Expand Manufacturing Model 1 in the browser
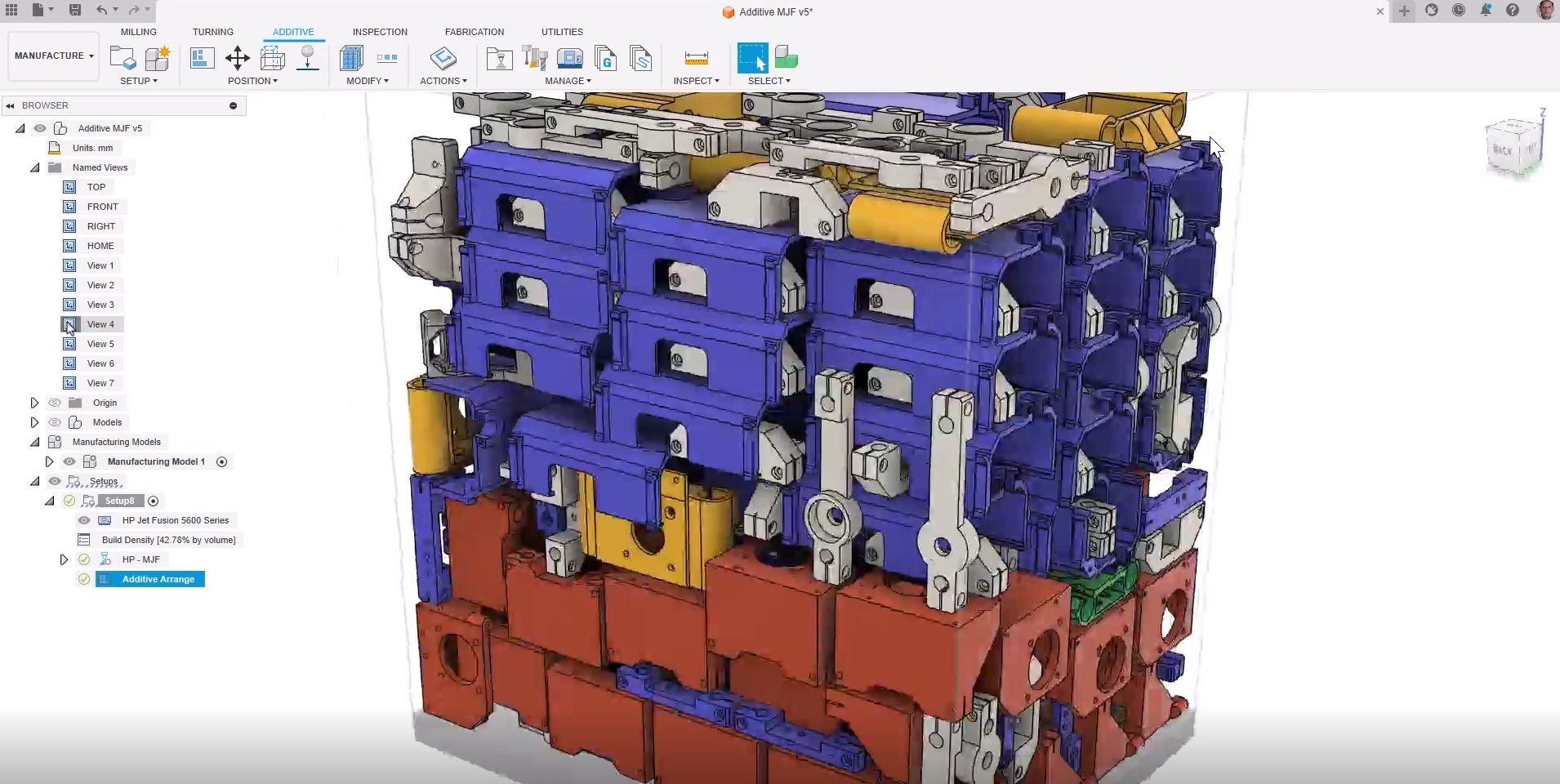1560x784 pixels. (x=49, y=461)
